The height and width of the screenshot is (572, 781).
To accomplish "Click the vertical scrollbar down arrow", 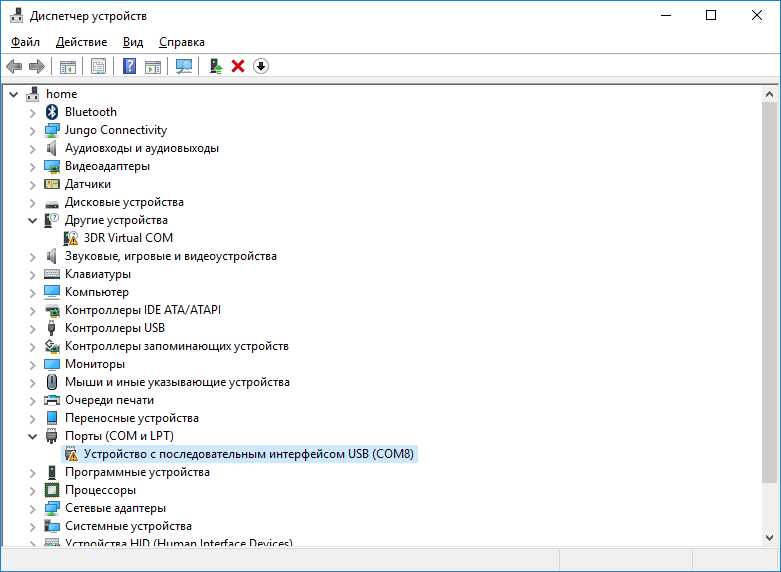I will pyautogui.click(x=770, y=537).
